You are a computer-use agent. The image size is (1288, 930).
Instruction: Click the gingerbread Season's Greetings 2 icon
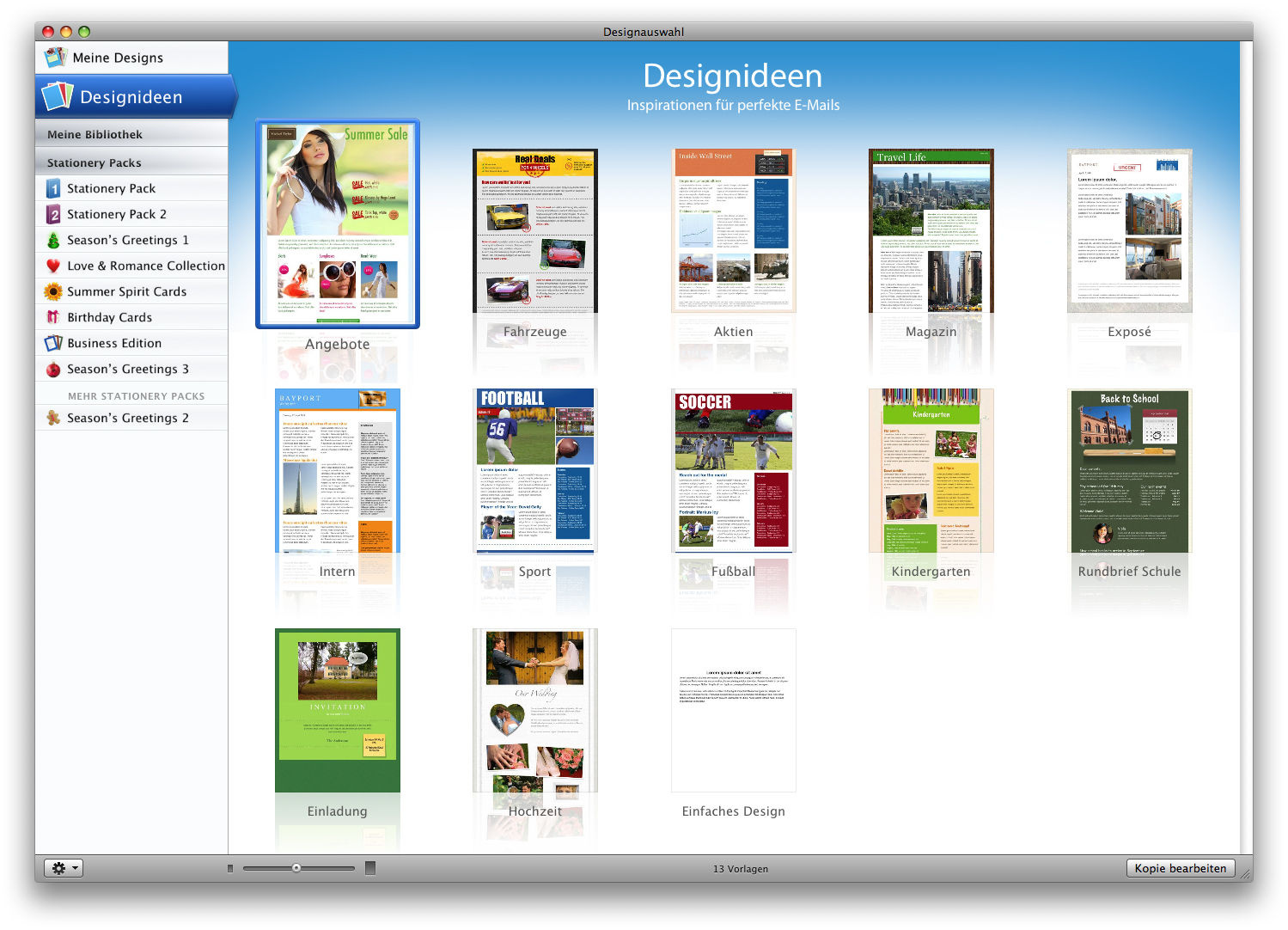[x=53, y=418]
